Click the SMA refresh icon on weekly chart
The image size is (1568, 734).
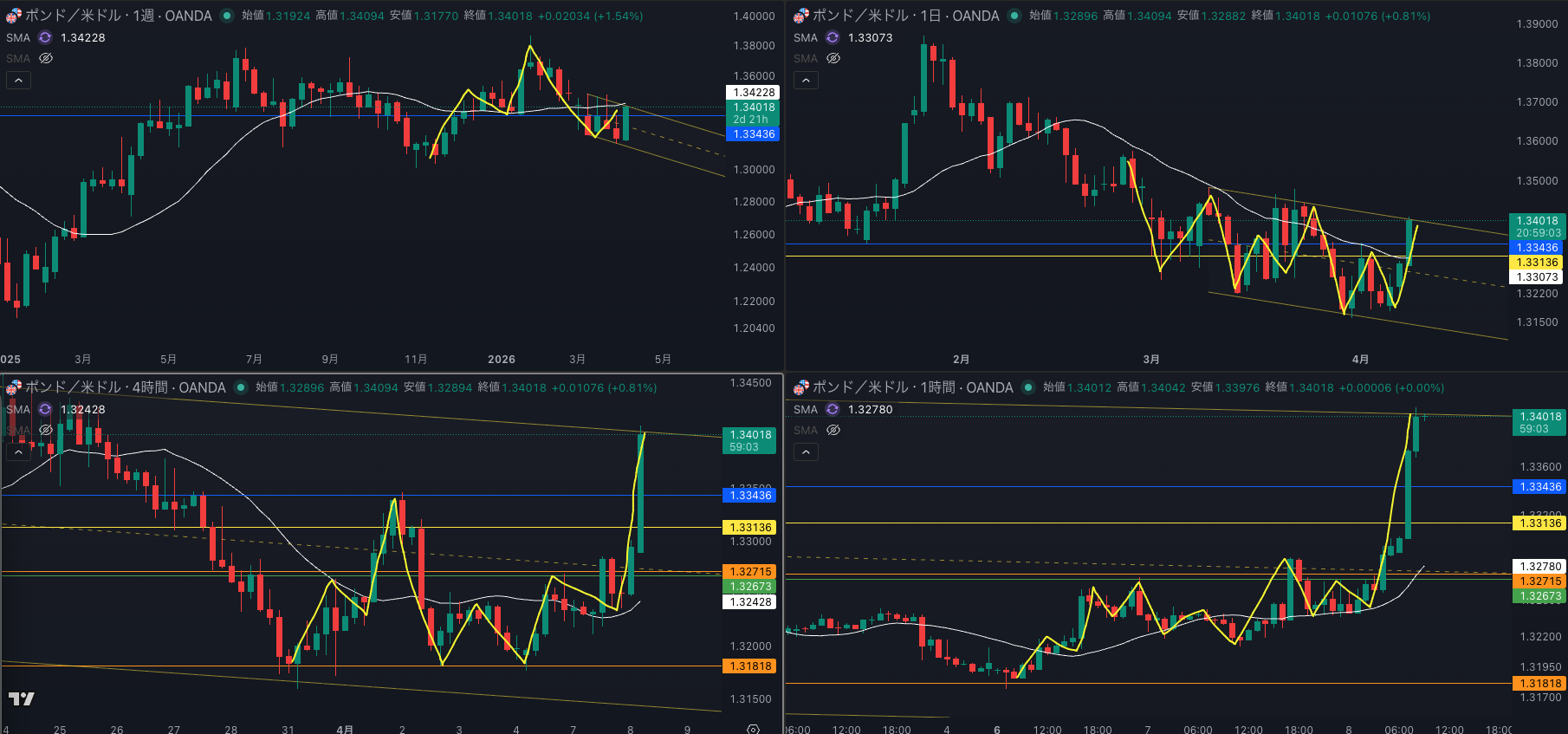click(45, 37)
